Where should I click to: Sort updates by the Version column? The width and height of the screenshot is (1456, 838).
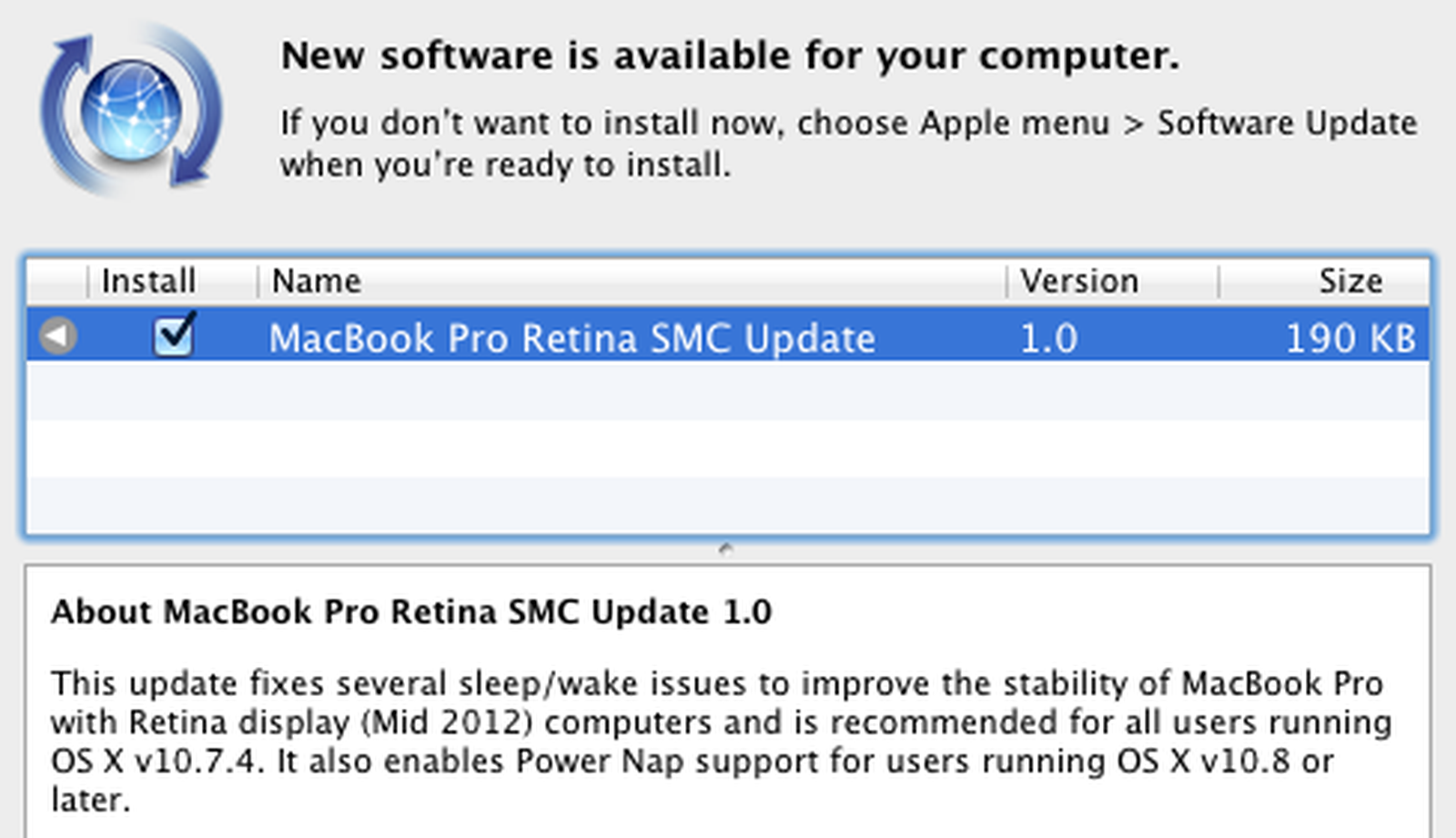click(x=1082, y=280)
